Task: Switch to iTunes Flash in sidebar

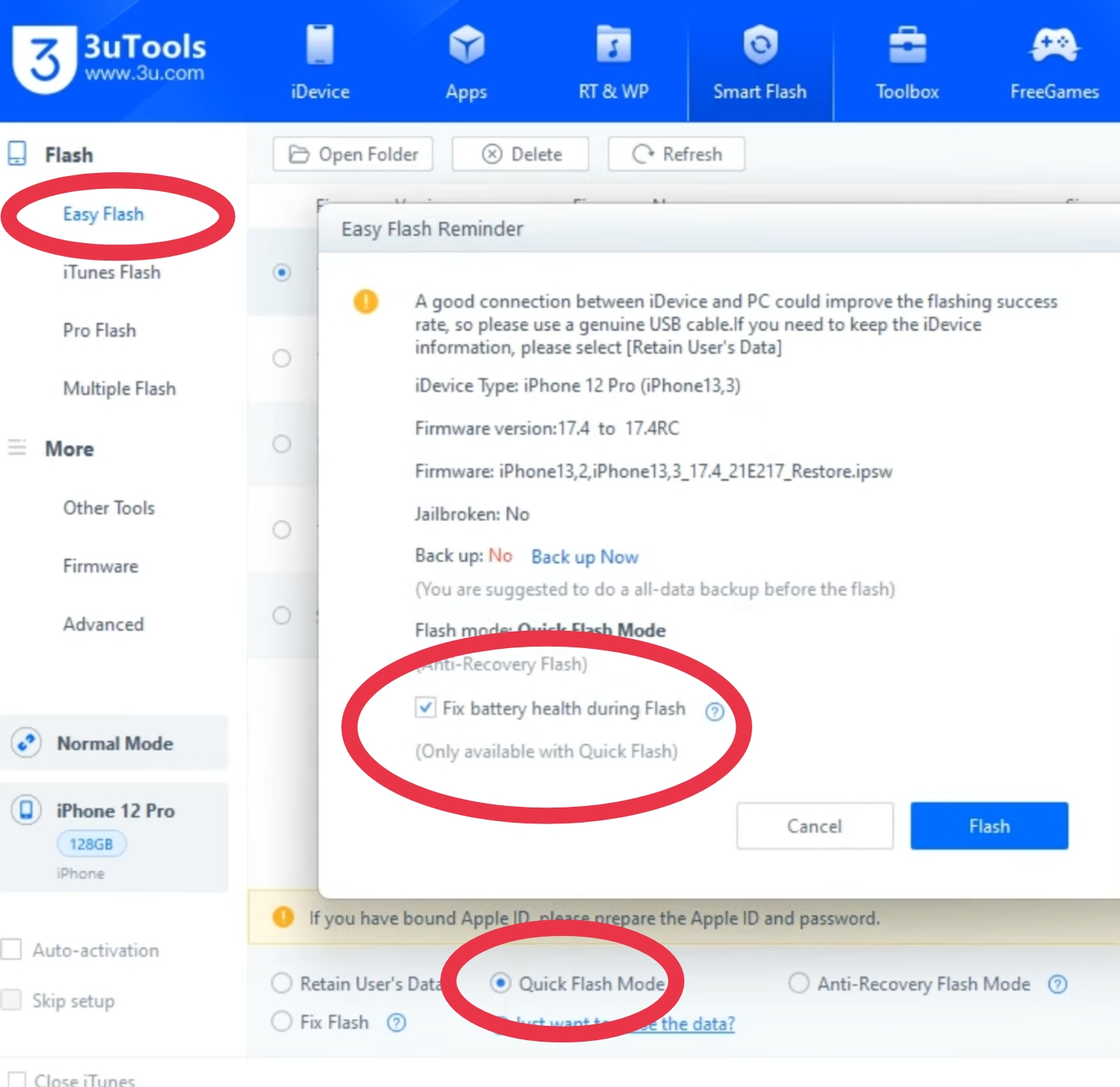Action: click(x=112, y=272)
